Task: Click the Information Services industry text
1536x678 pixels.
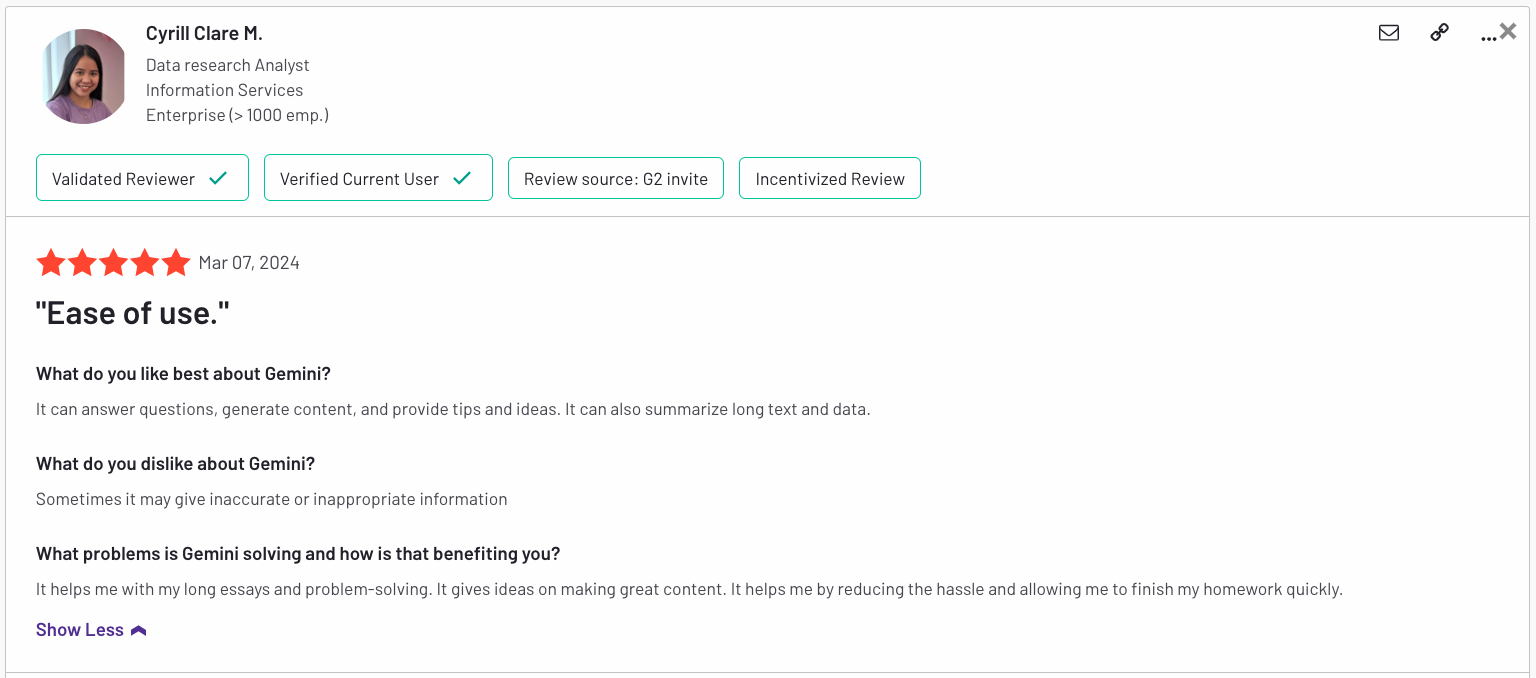Action: (x=224, y=90)
